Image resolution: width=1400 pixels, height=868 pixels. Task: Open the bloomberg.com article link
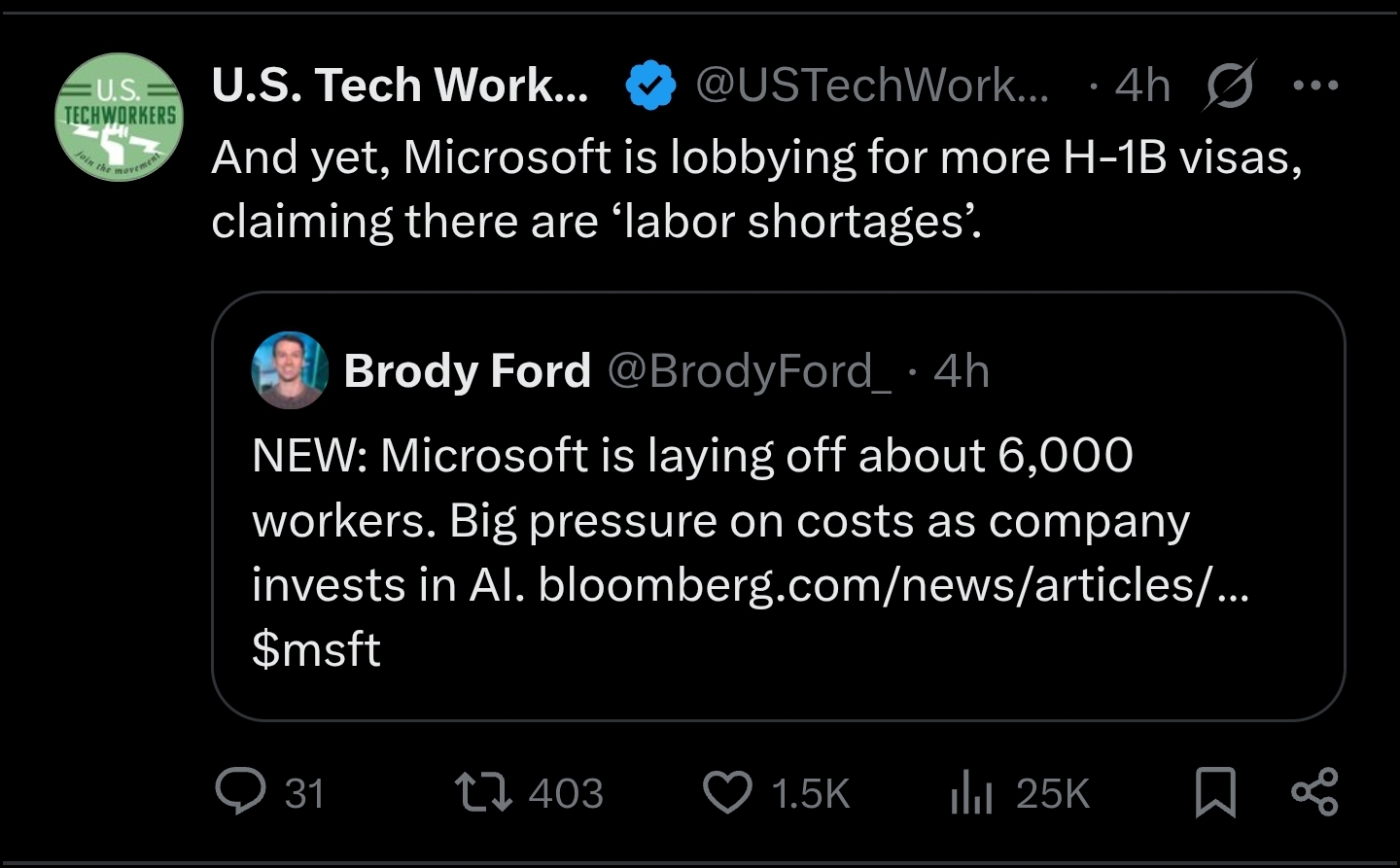892,584
